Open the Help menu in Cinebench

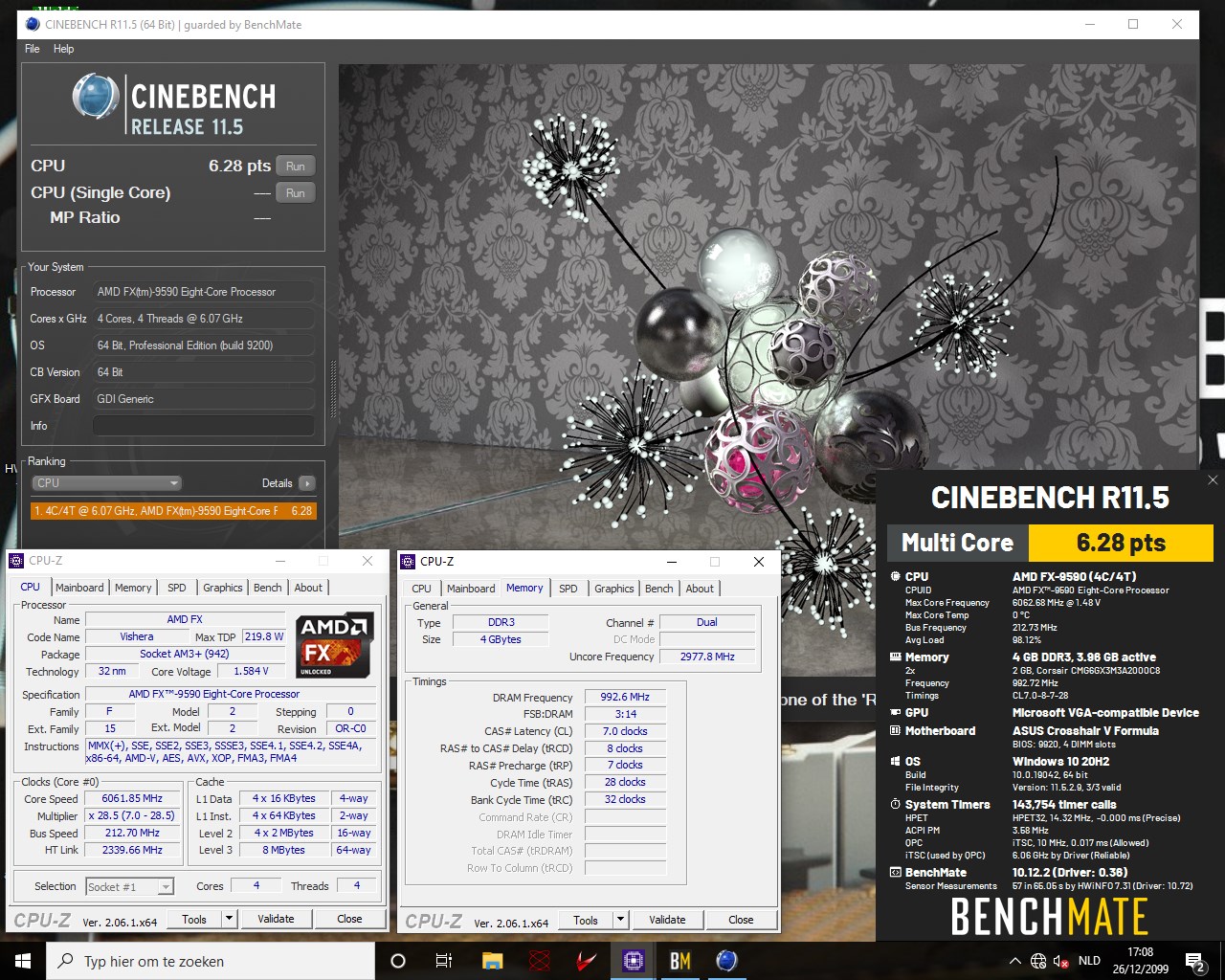[x=64, y=49]
